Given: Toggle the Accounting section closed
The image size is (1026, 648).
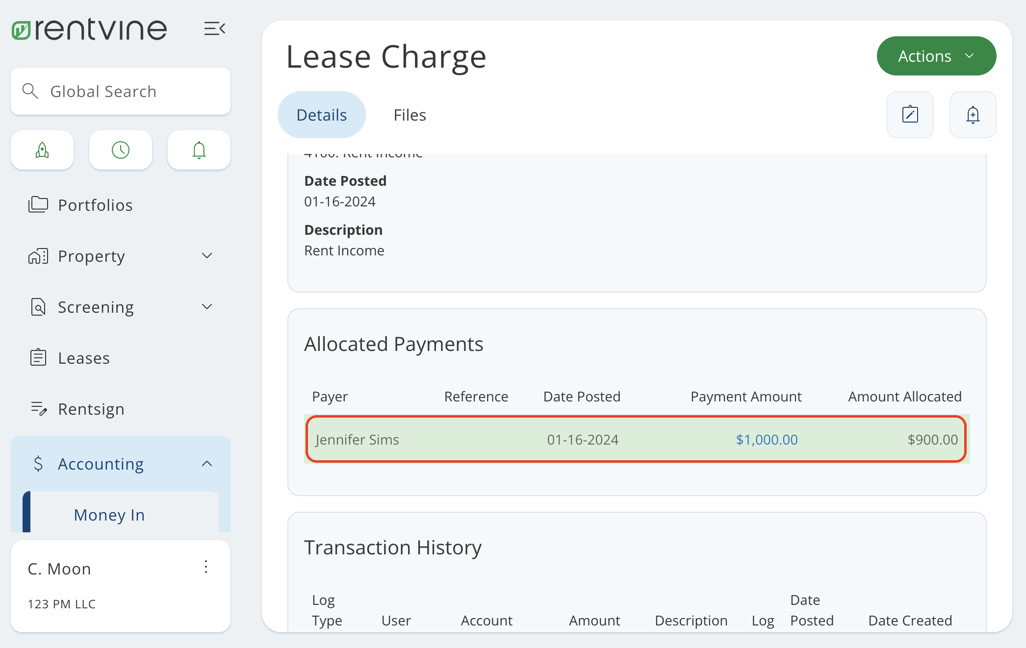Looking at the screenshot, I should (x=207, y=463).
